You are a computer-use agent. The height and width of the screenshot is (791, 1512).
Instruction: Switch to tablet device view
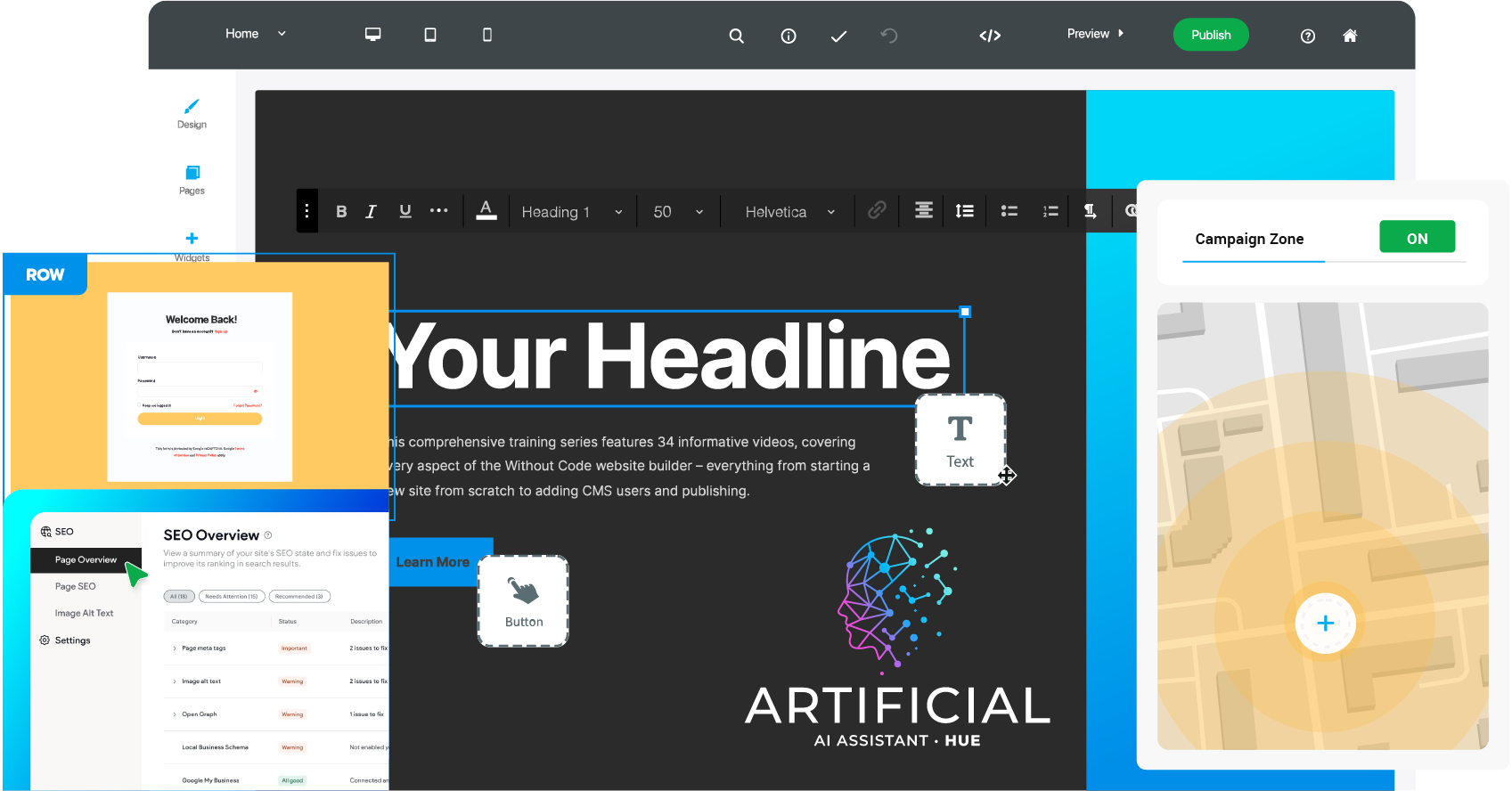pyautogui.click(x=430, y=35)
